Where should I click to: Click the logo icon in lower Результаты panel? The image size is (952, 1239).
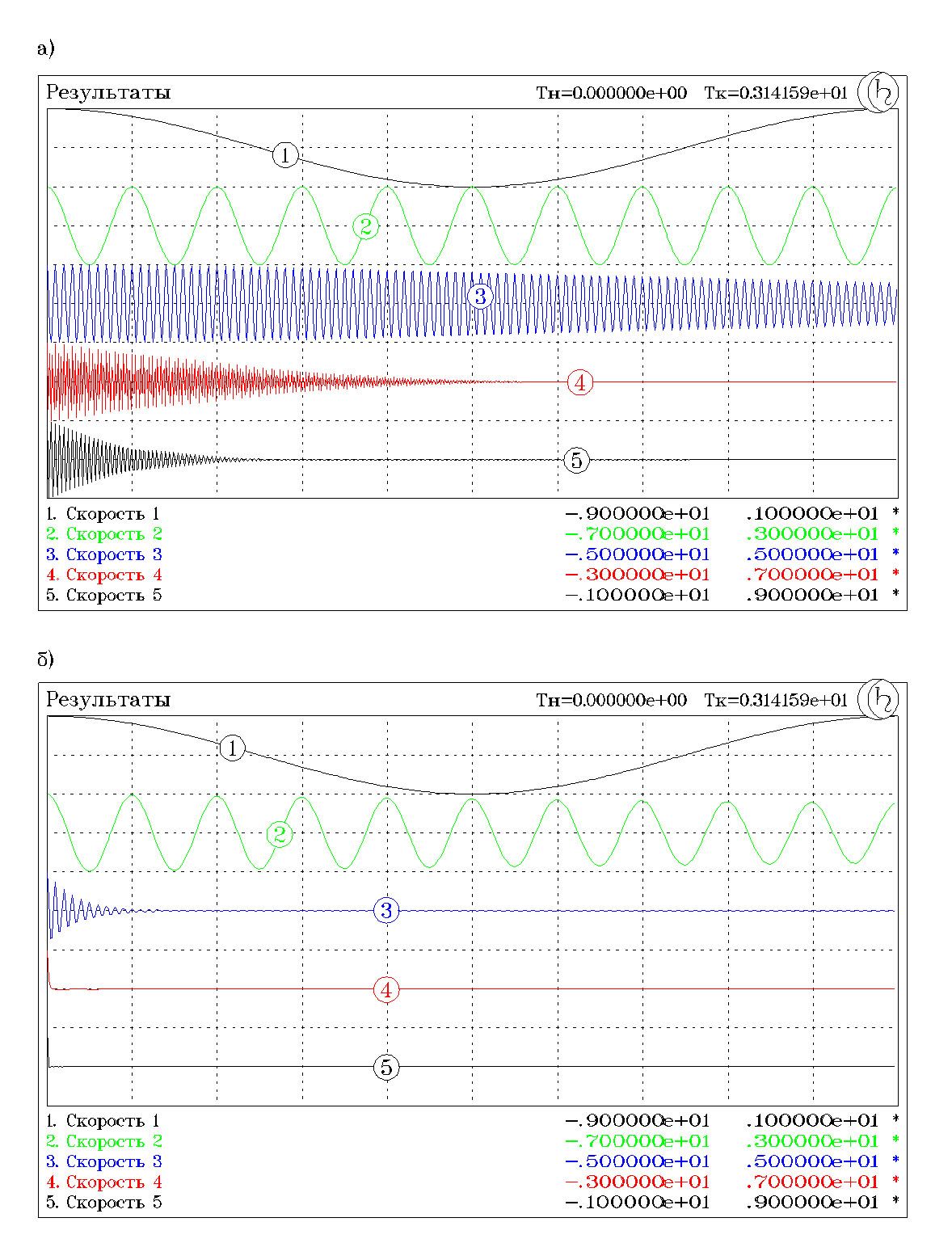click(878, 700)
